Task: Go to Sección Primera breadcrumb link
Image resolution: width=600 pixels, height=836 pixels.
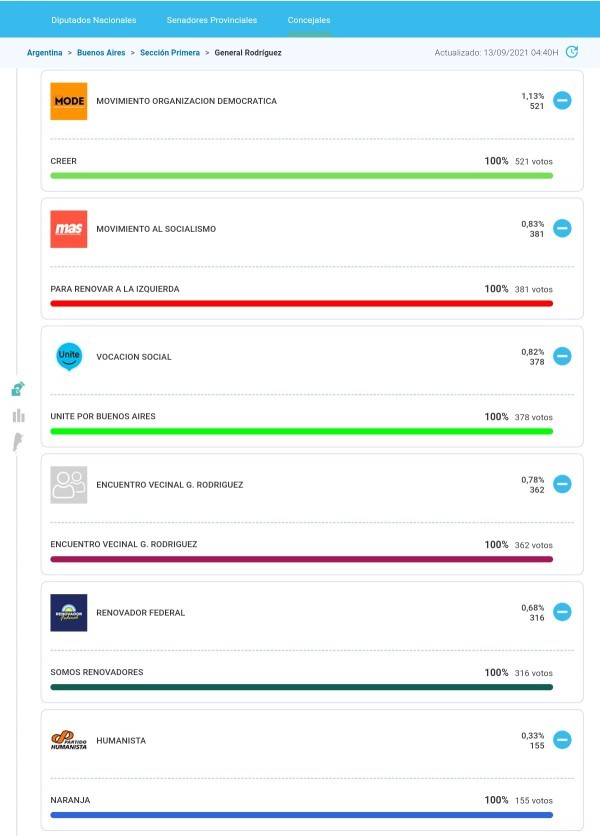Action: click(170, 52)
